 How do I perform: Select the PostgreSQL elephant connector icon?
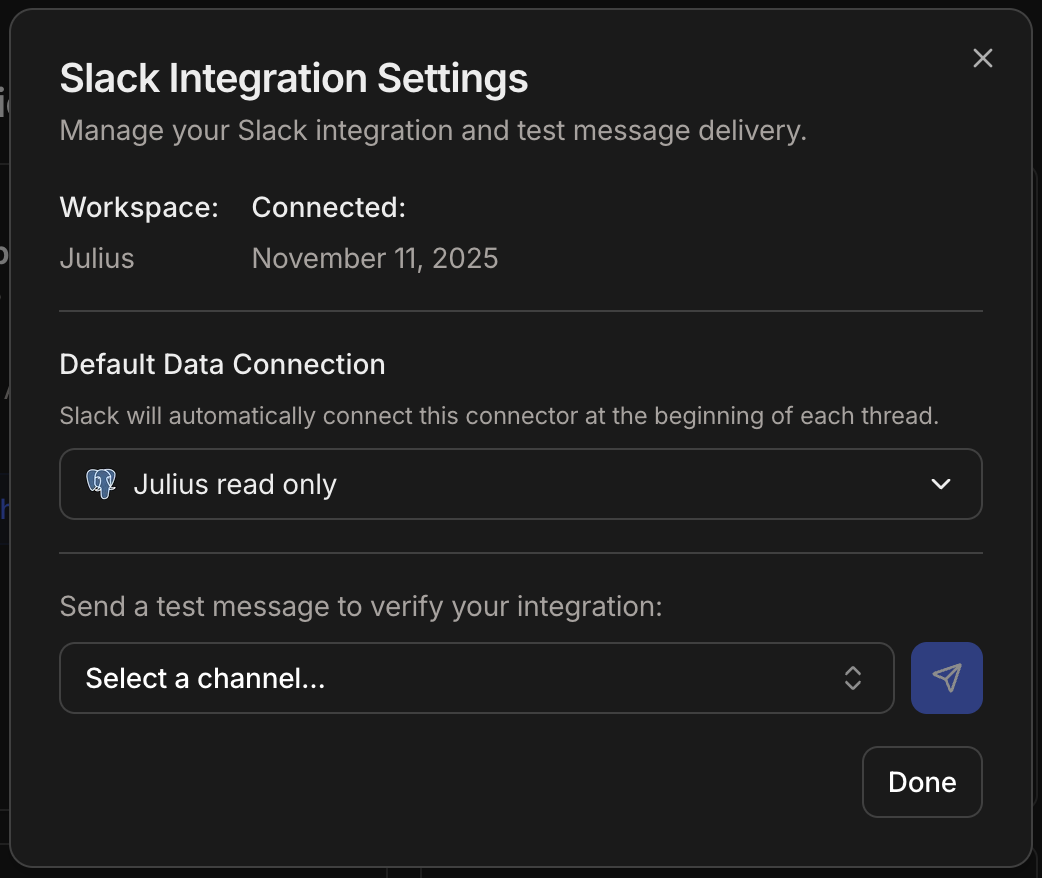point(101,484)
